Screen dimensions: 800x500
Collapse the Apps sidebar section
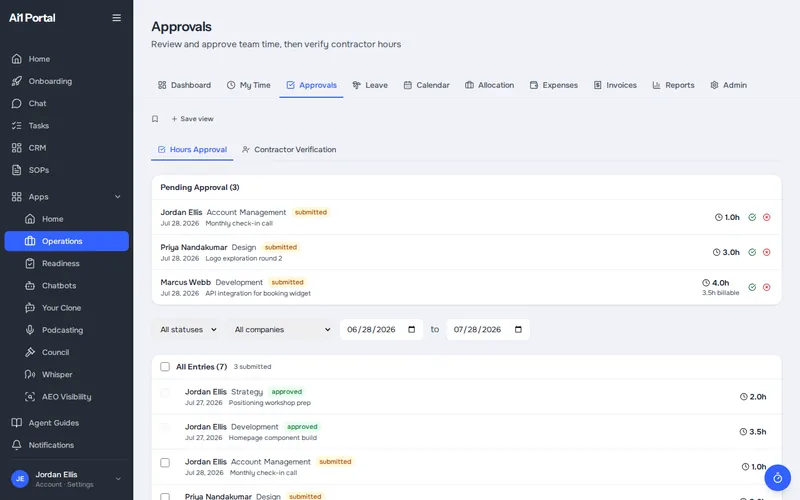(x=118, y=197)
